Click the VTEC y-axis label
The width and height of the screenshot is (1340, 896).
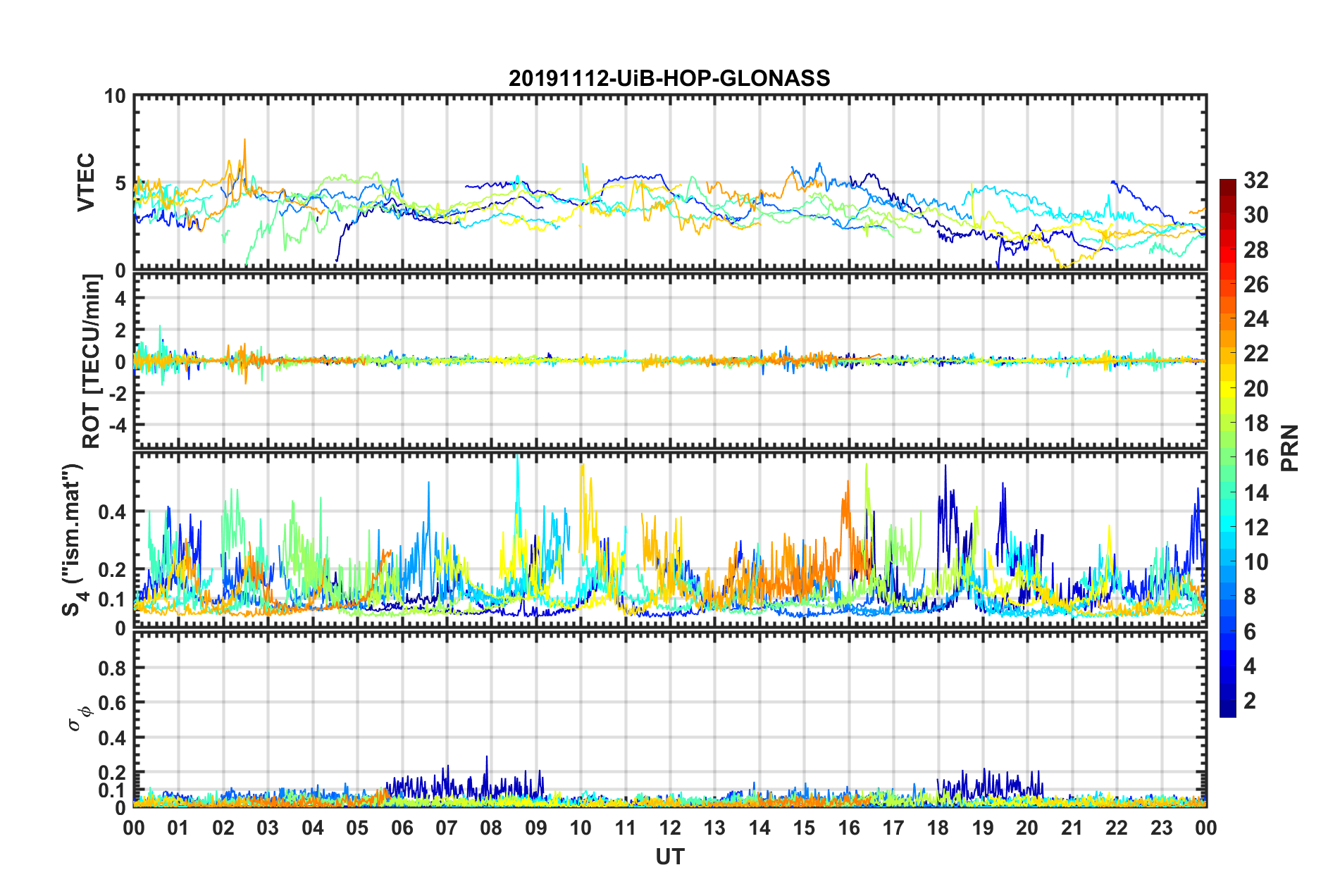pyautogui.click(x=85, y=182)
